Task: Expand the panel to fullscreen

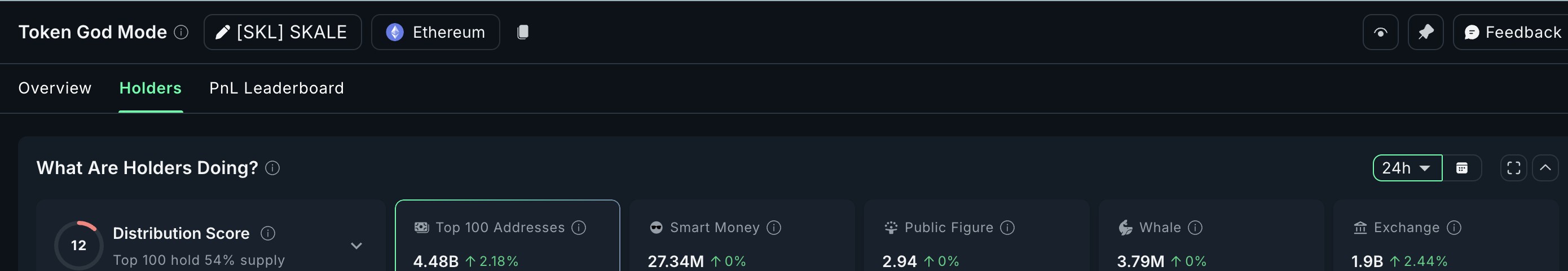Action: click(1514, 168)
